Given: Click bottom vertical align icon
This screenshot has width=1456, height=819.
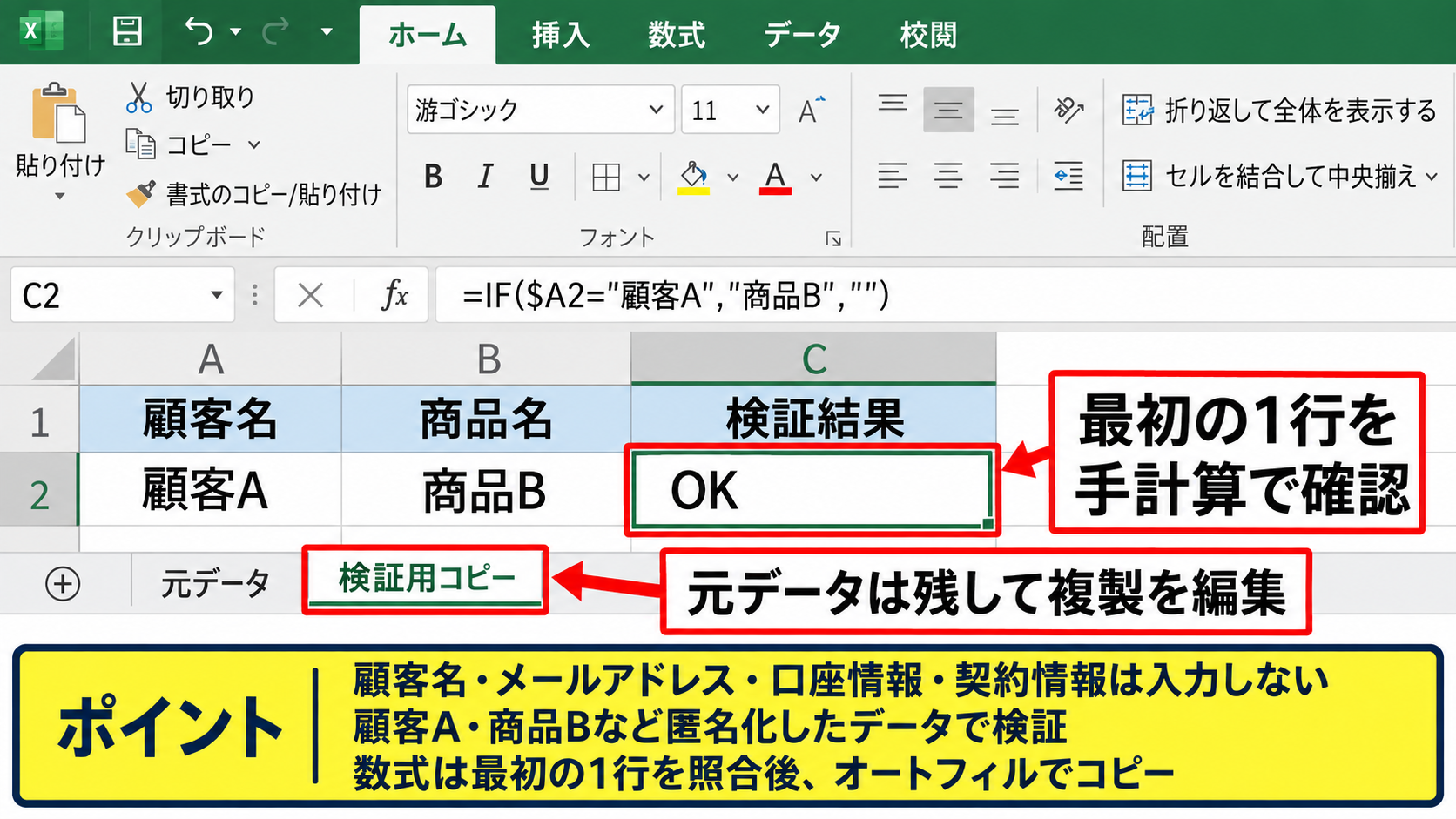Looking at the screenshot, I should (1004, 116).
